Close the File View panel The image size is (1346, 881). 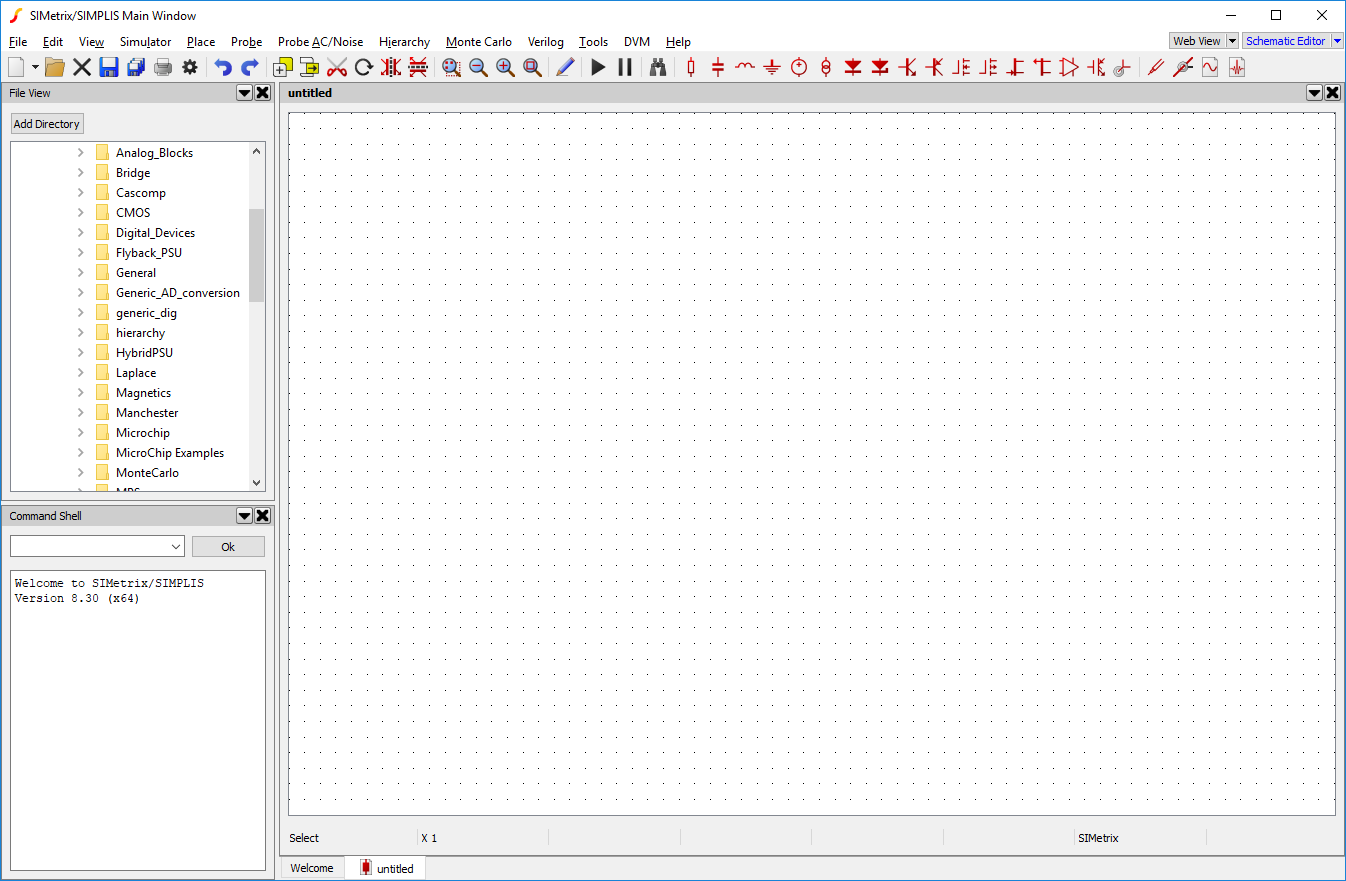click(263, 93)
